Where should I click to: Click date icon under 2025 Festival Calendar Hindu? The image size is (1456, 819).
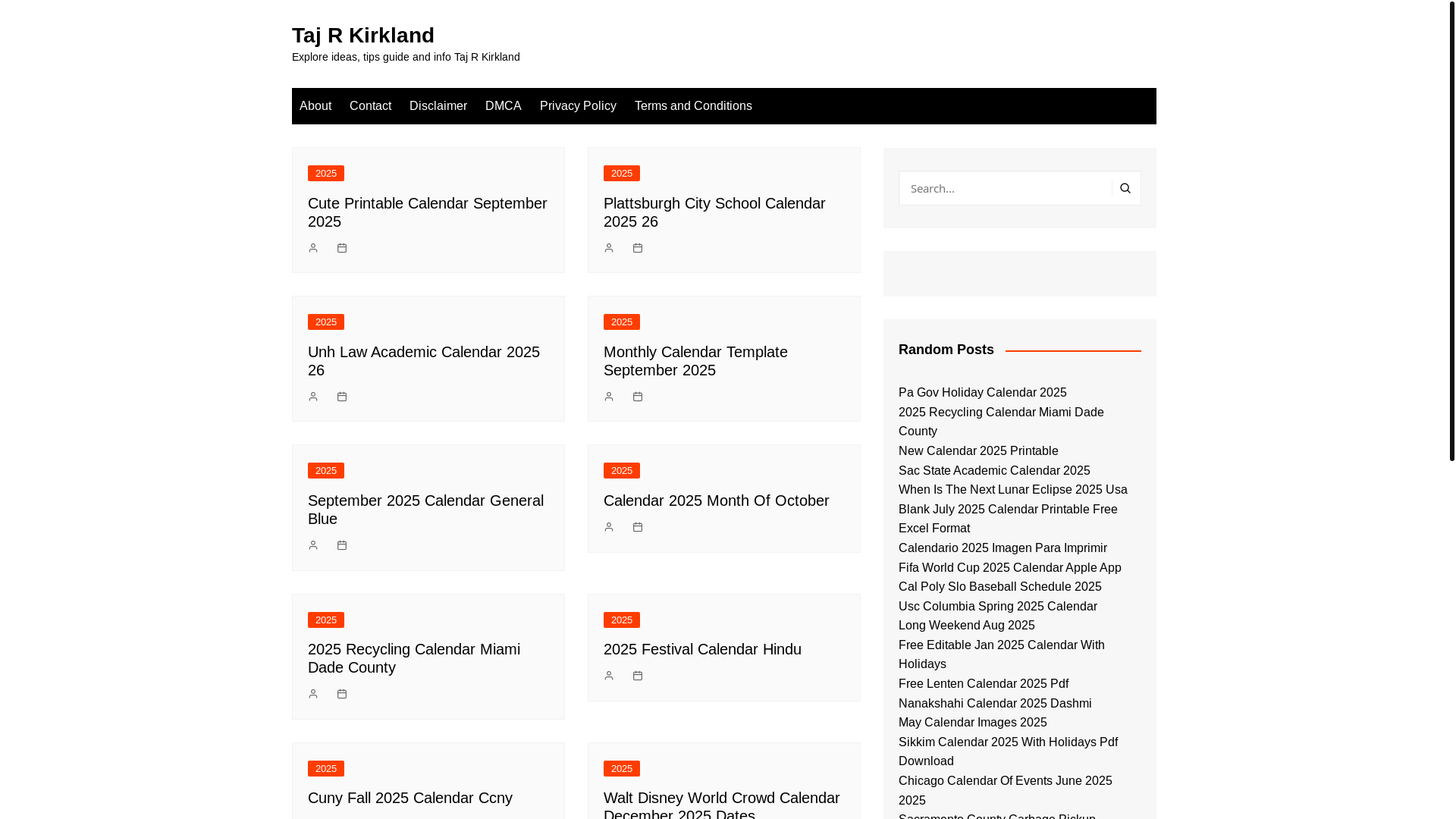(x=638, y=676)
